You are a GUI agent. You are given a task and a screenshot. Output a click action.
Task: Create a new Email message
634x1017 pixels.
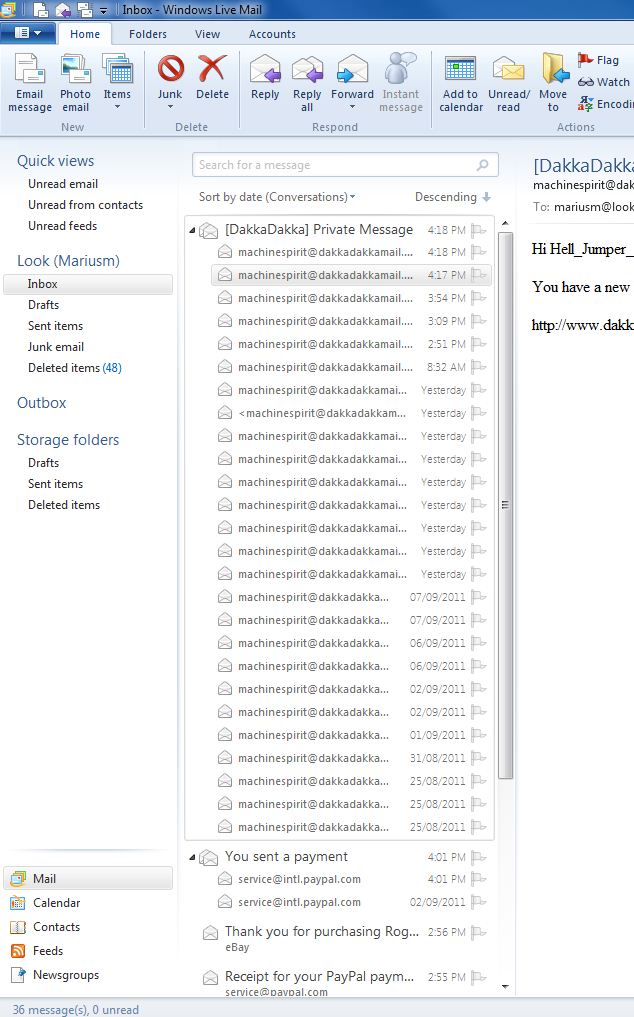point(30,83)
